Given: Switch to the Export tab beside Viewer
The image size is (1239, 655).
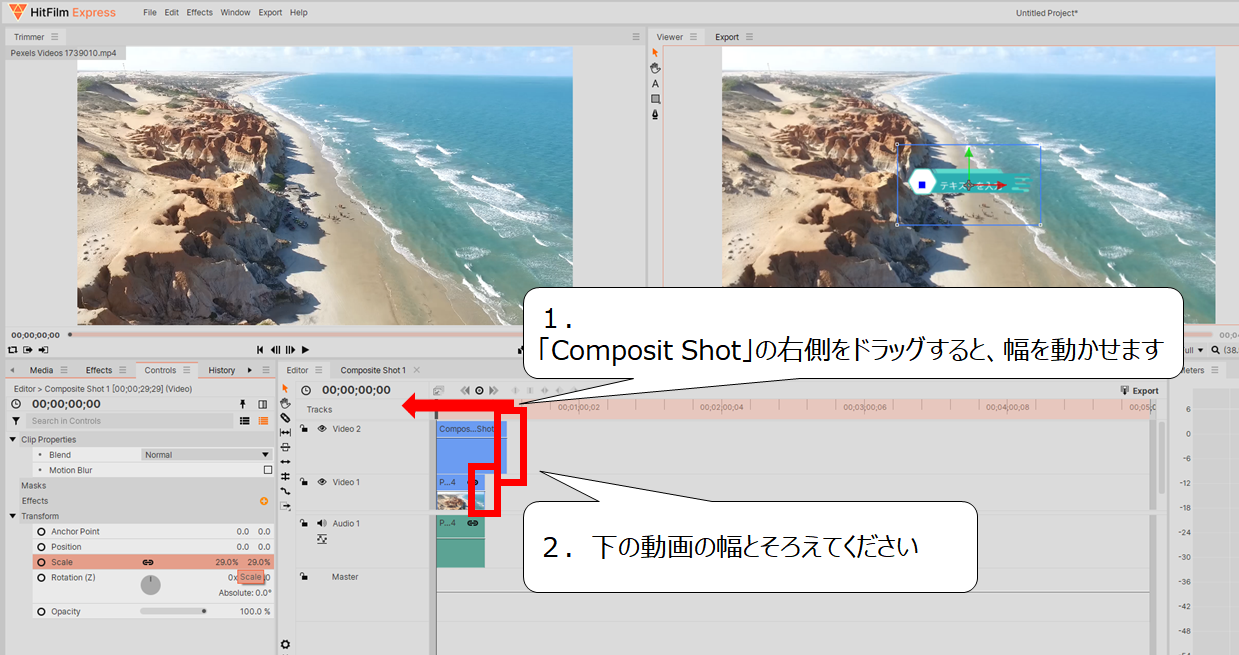Looking at the screenshot, I should pyautogui.click(x=727, y=37).
